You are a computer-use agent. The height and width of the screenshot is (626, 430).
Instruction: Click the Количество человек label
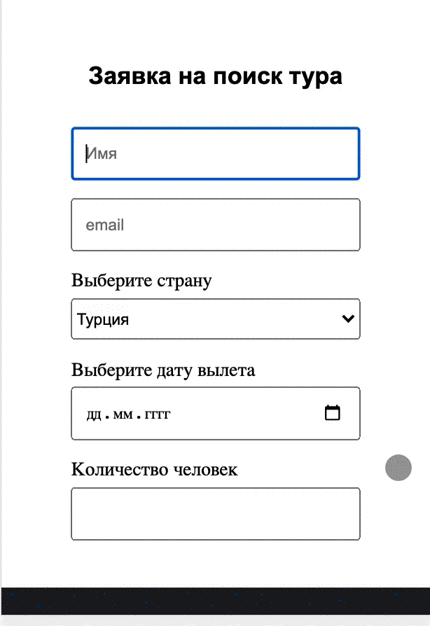(x=154, y=469)
